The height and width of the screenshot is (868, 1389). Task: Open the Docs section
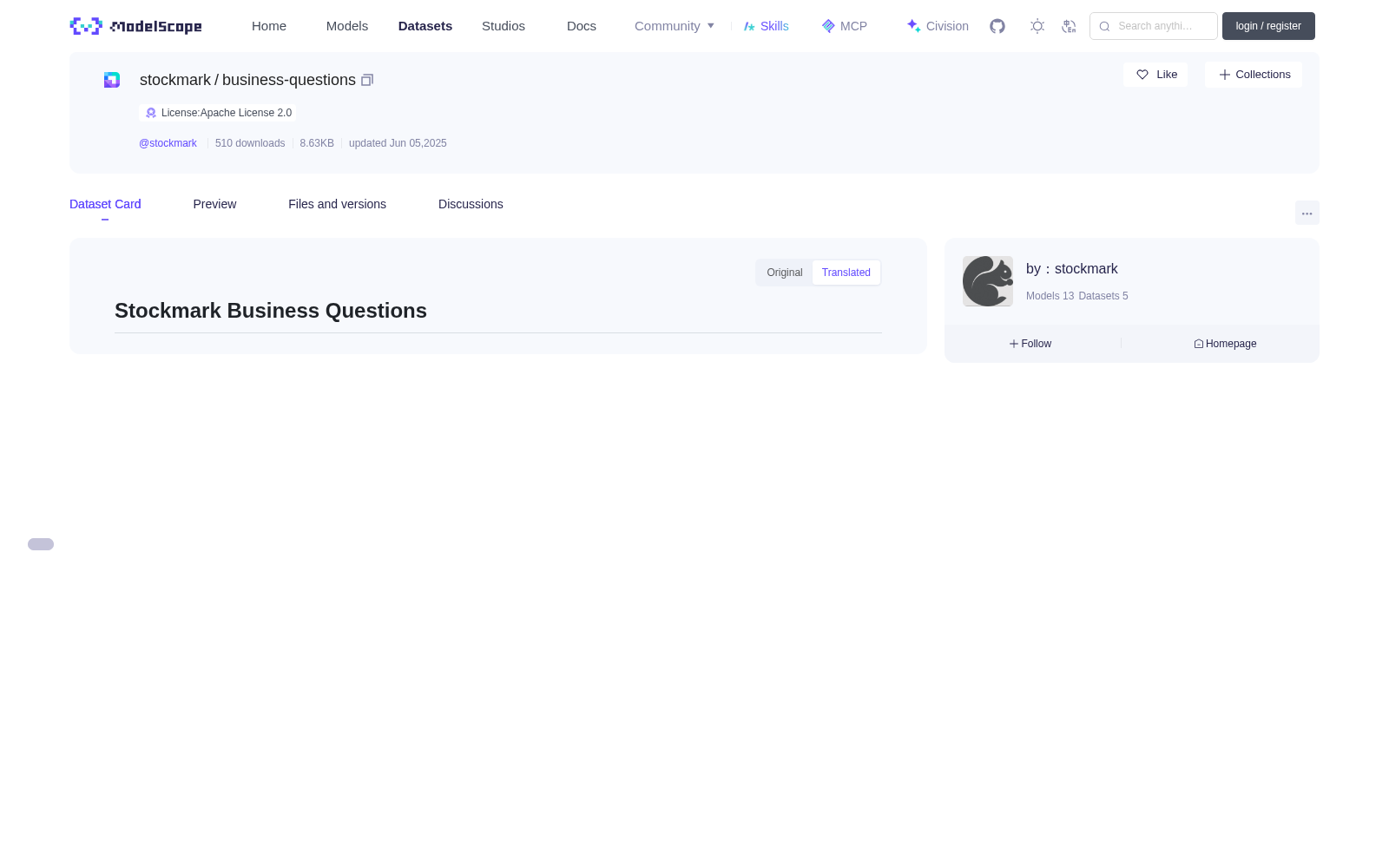click(582, 26)
